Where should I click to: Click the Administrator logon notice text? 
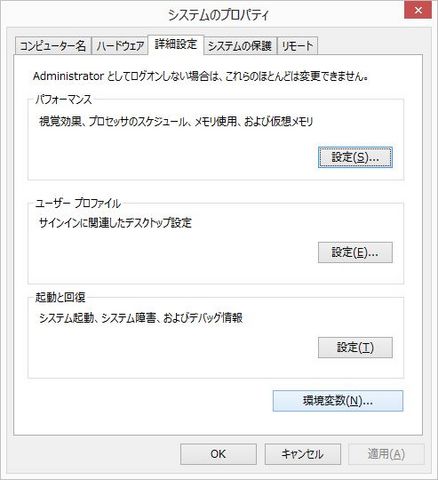(201, 76)
